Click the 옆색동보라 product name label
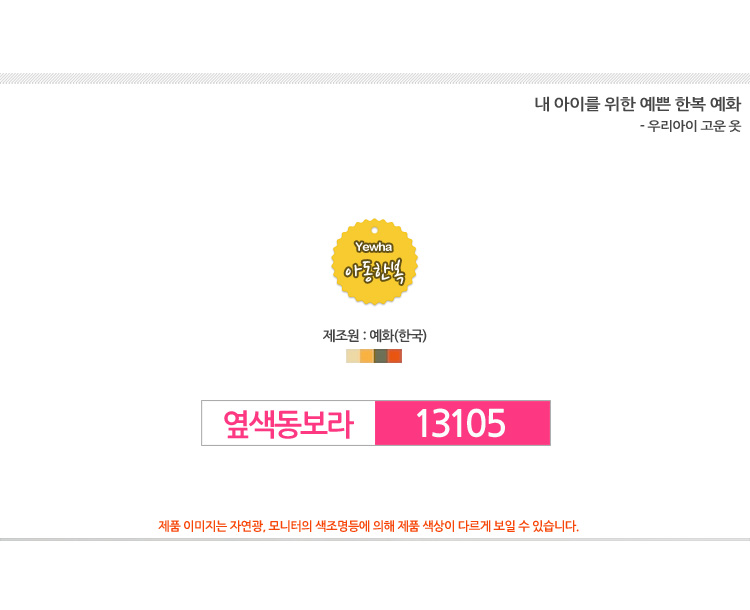The height and width of the screenshot is (610, 750). coord(288,423)
